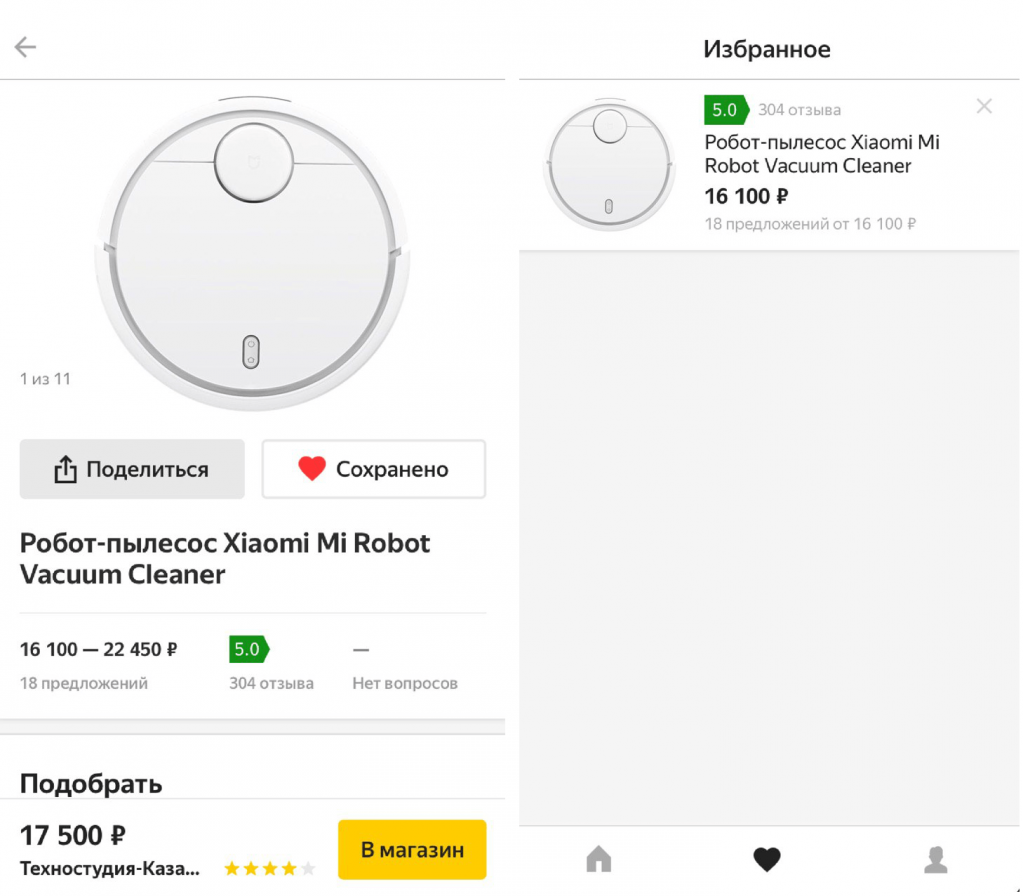Open the home tab icon
This screenshot has width=1023, height=896.
point(598,859)
